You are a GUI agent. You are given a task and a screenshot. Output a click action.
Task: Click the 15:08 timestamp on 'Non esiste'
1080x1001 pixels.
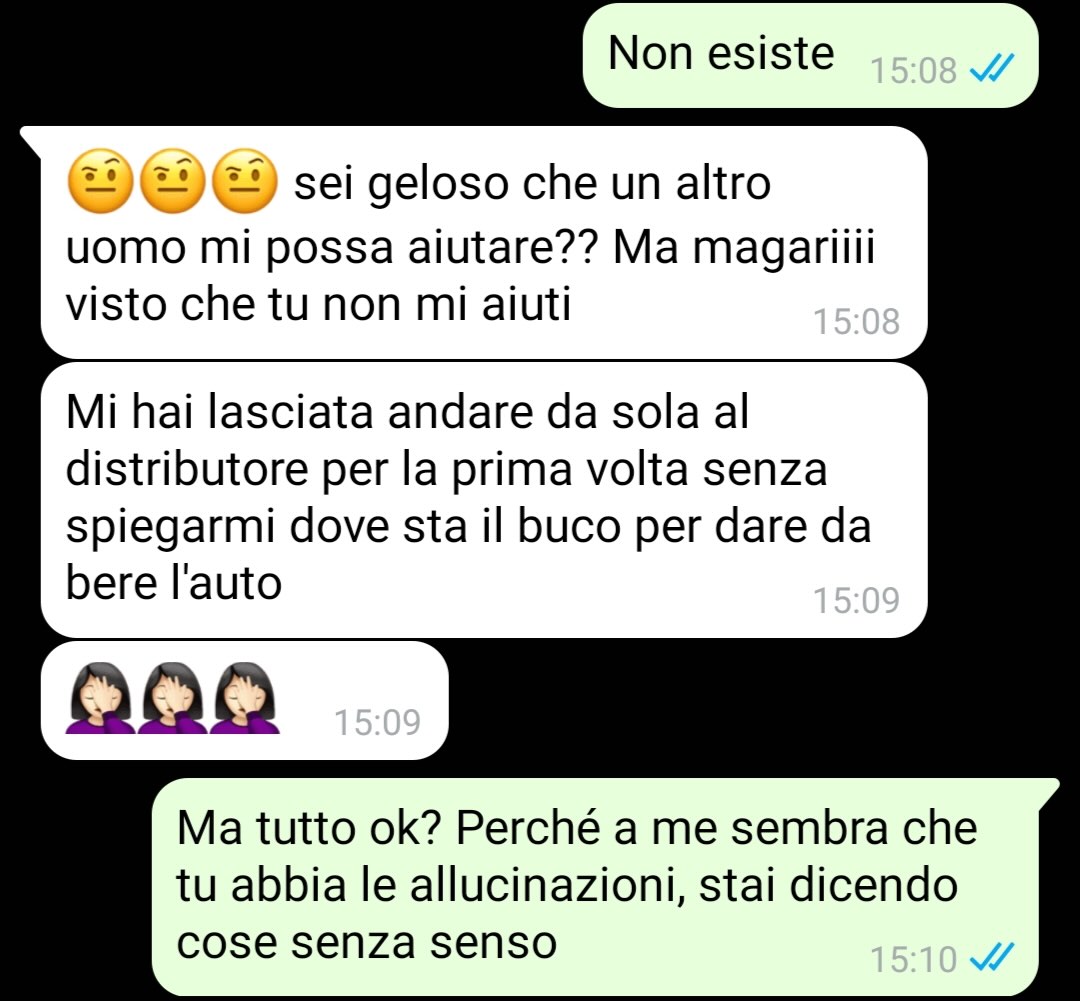[x=913, y=70]
